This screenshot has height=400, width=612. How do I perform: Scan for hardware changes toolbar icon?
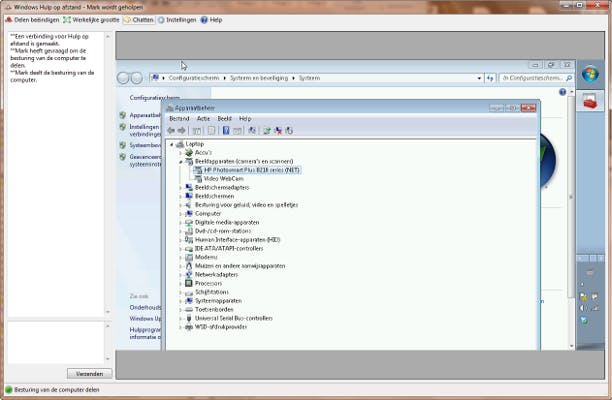(x=252, y=131)
